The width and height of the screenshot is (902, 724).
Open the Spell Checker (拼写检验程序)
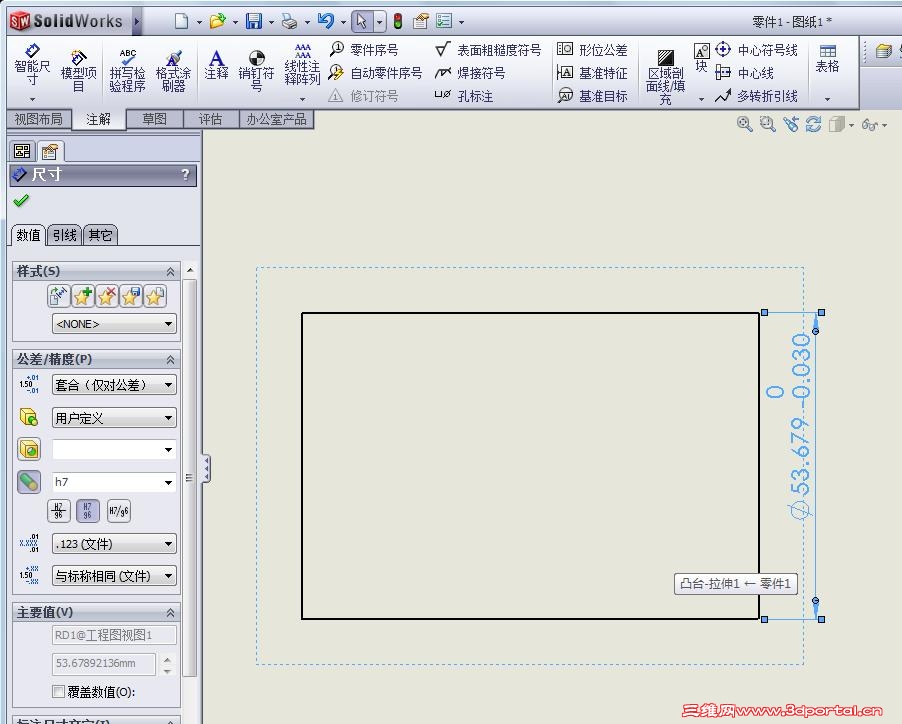(127, 71)
